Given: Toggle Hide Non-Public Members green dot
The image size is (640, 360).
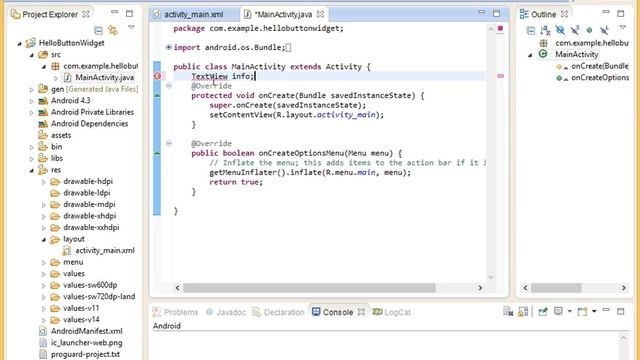Looking at the screenshot, I should pyautogui.click(x=589, y=30).
